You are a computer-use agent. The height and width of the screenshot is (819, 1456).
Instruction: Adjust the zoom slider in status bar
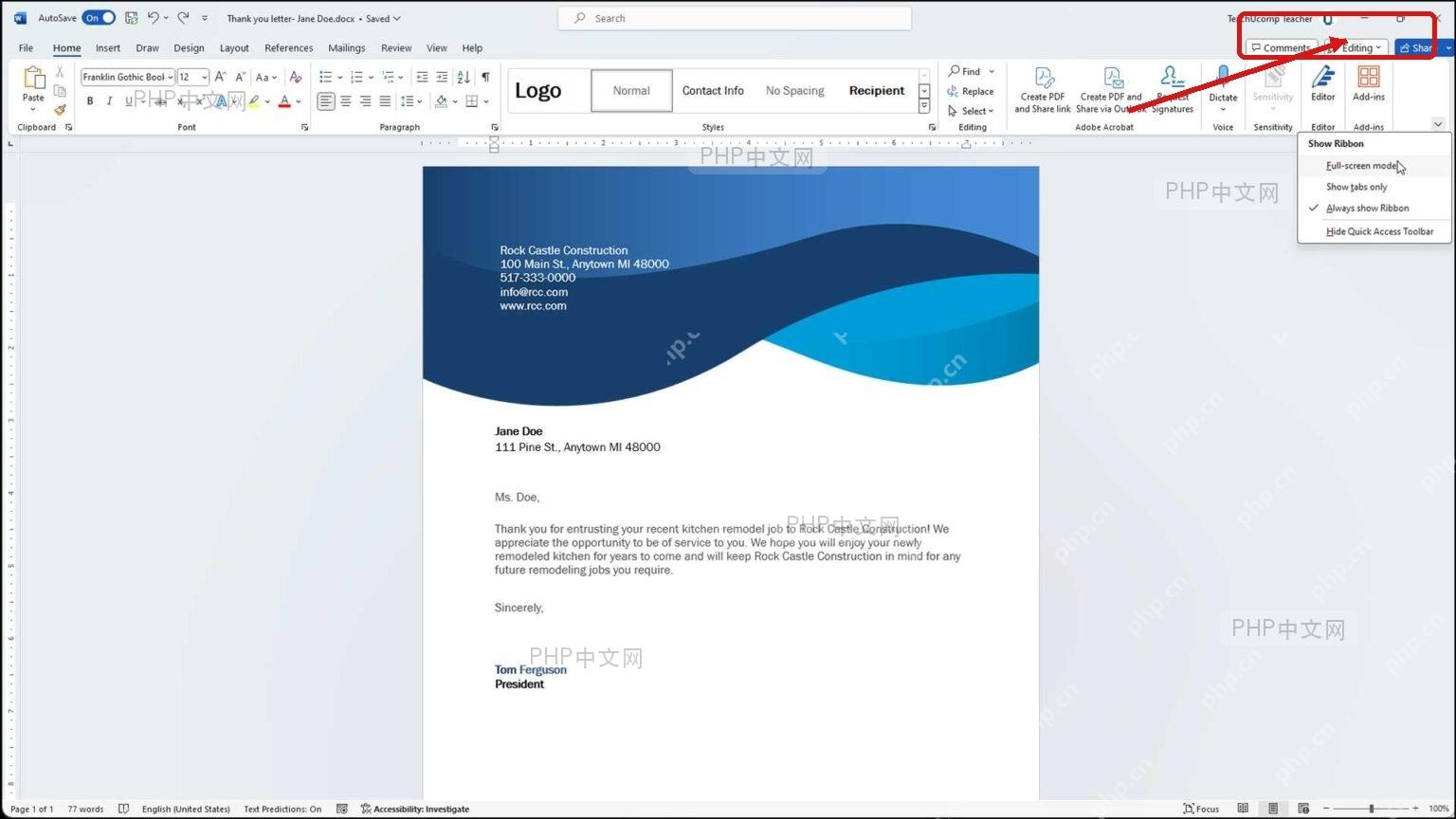click(1371, 809)
